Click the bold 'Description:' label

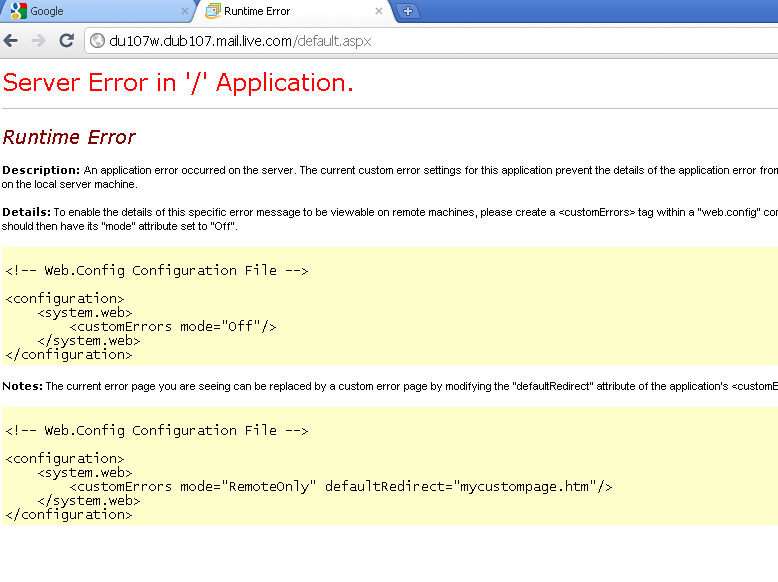pyautogui.click(x=41, y=170)
